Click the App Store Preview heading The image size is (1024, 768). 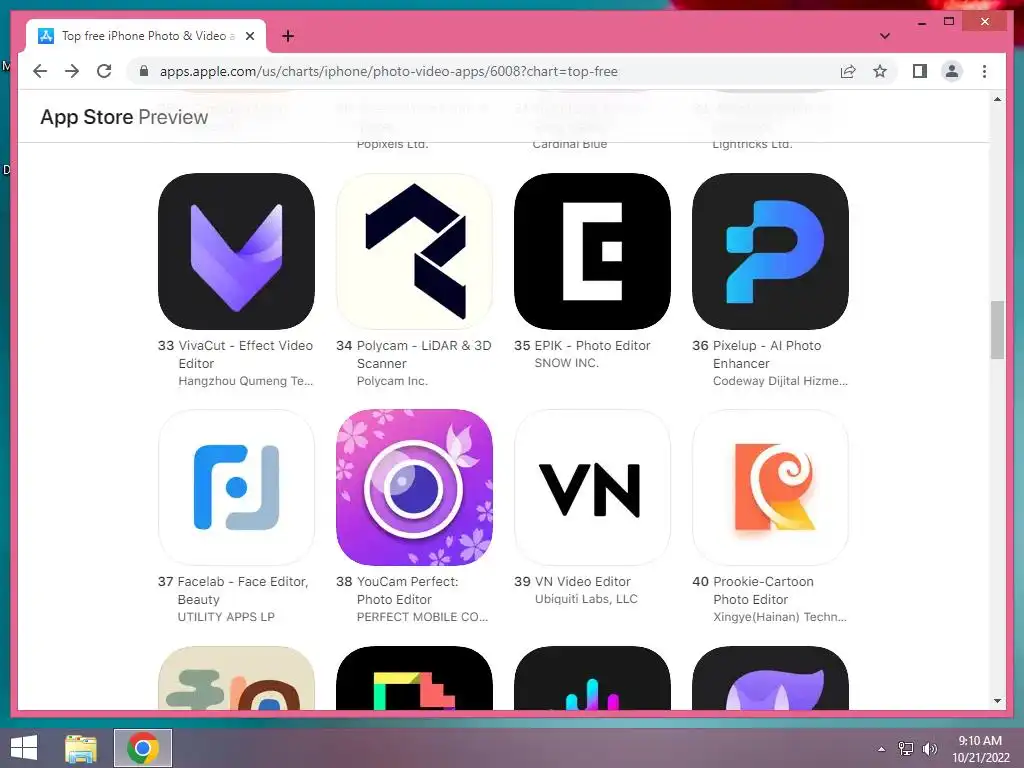pos(124,117)
